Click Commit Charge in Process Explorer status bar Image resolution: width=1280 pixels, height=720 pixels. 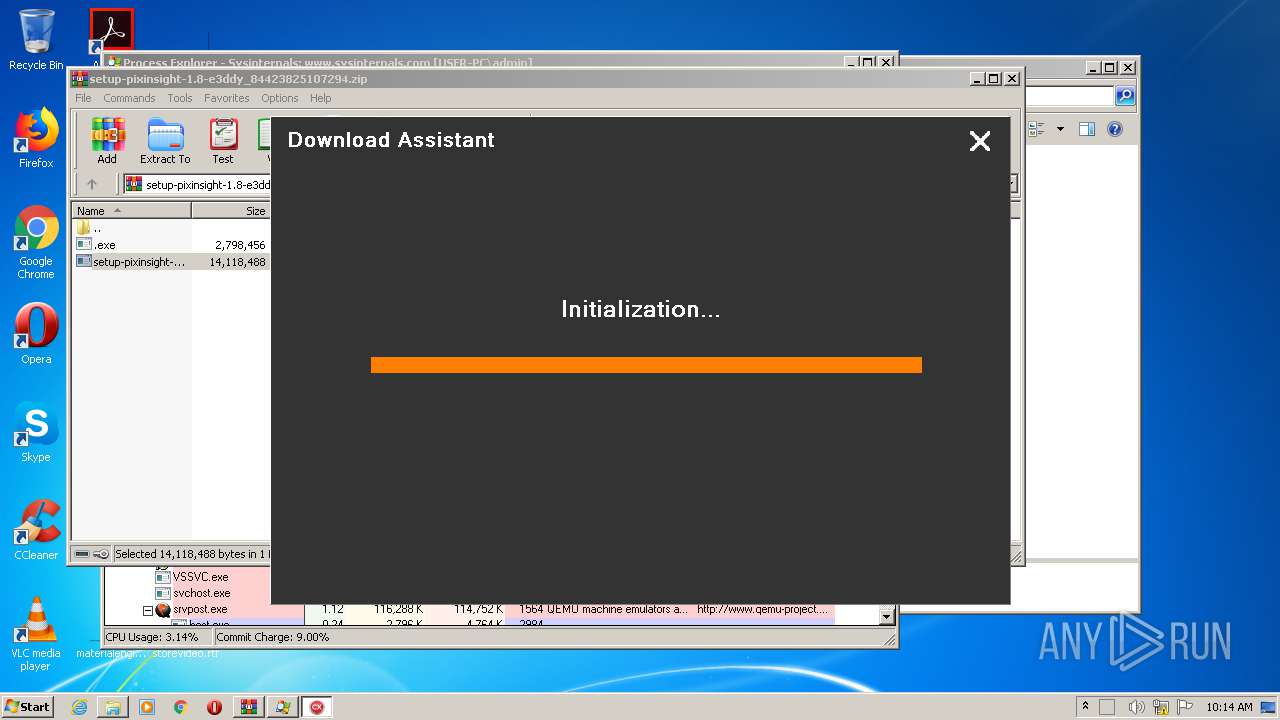coord(272,637)
